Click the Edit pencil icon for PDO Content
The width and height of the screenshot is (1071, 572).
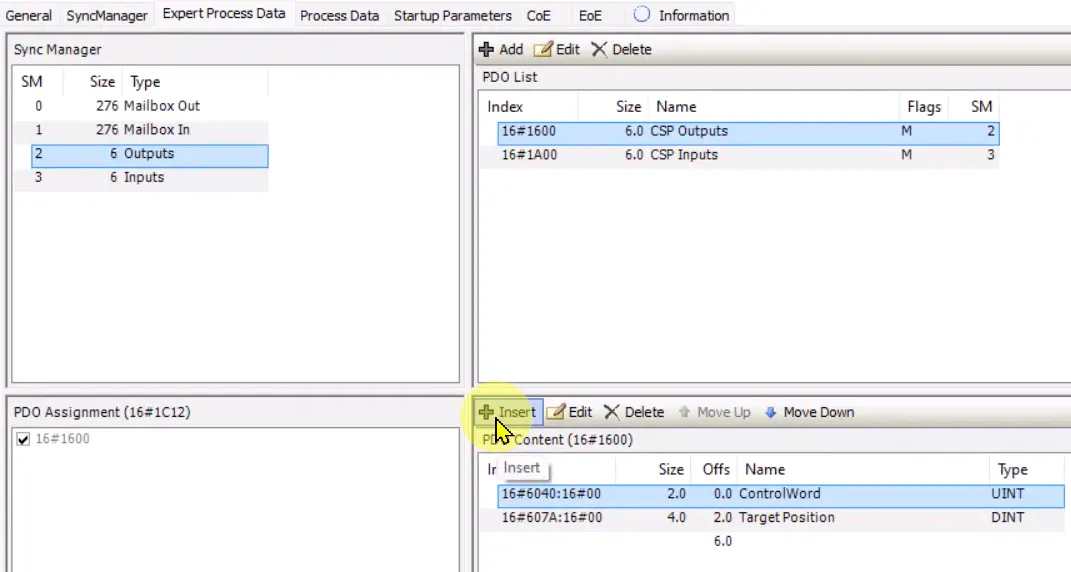pyautogui.click(x=556, y=412)
